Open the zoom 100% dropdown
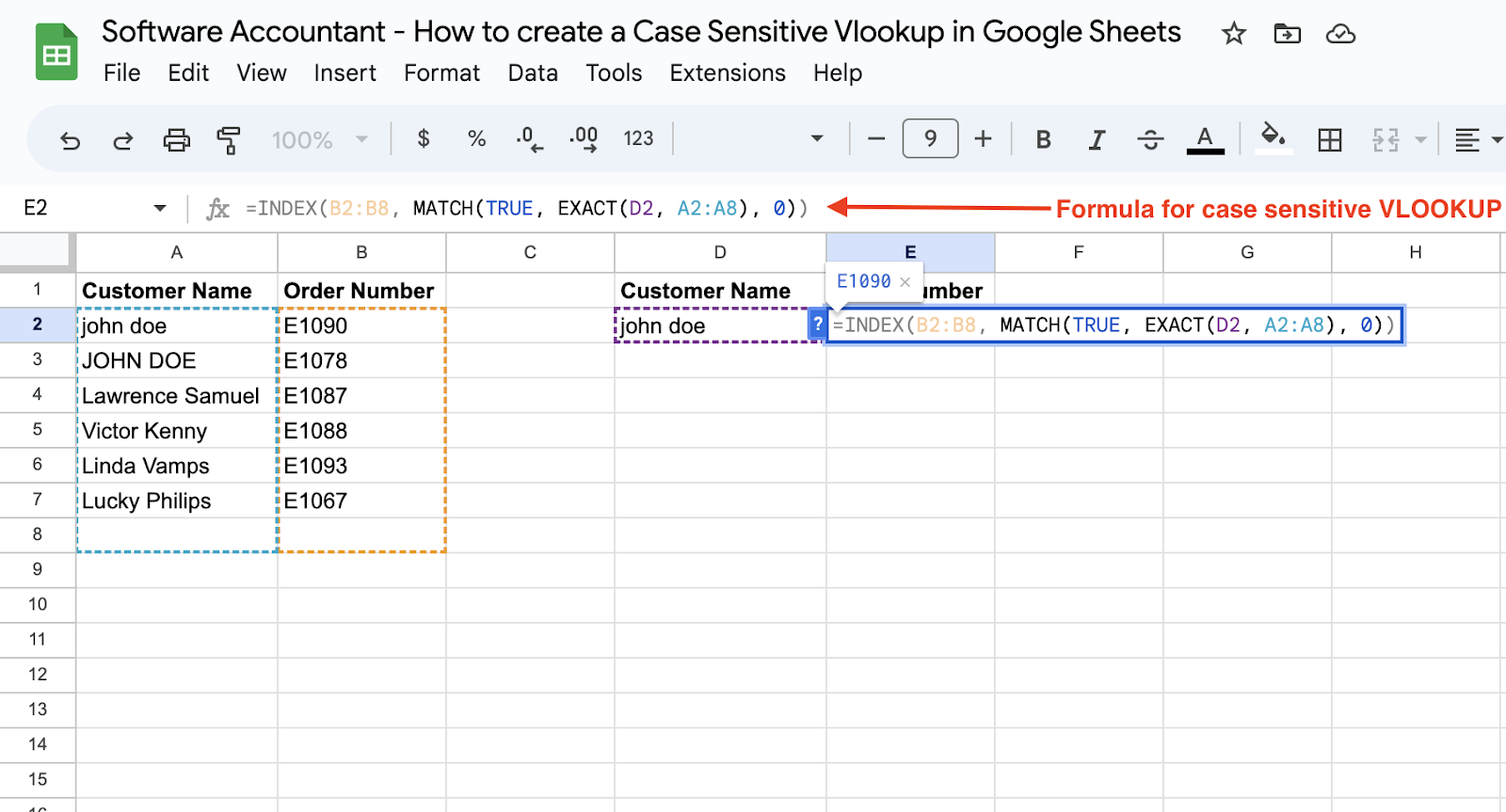The image size is (1506, 812). 319,140
